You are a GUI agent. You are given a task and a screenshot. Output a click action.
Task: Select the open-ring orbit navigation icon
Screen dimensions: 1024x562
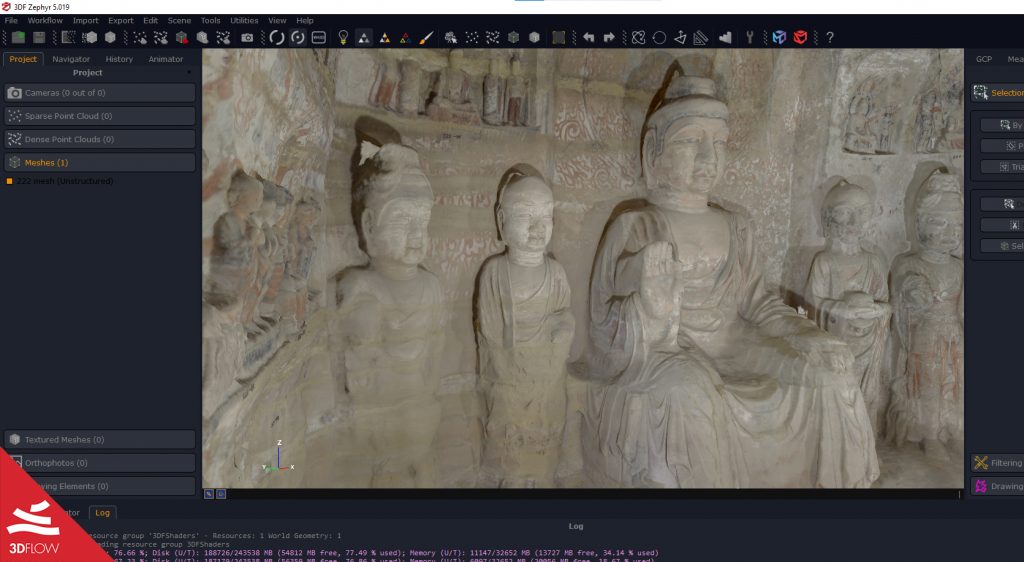tap(277, 37)
